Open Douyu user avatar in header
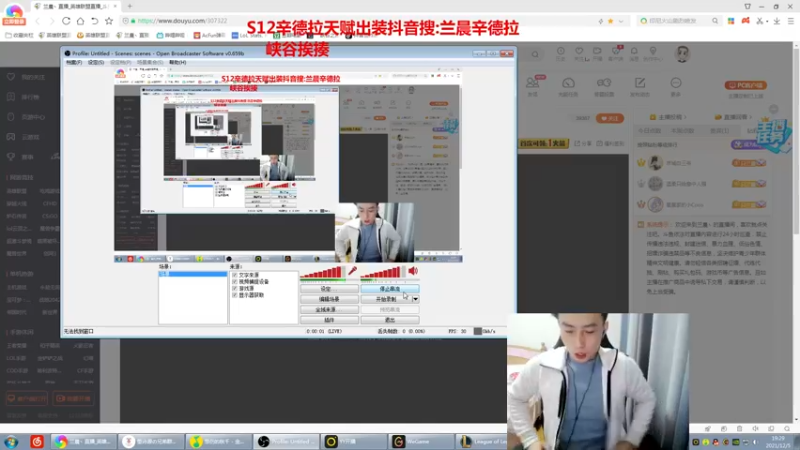Screen dimensions: 800x450 click(682, 53)
